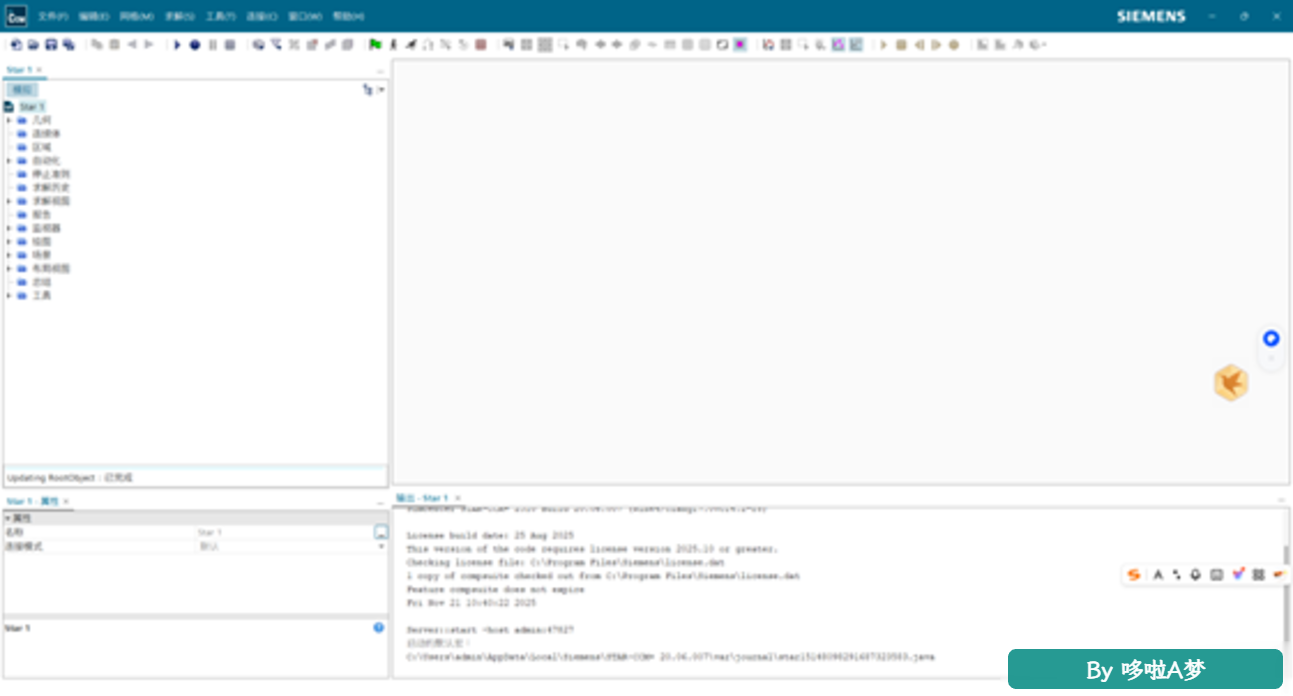Screen dimensions: 1293x696
Task: Click the single-disk Save icon
Action: (x=51, y=45)
